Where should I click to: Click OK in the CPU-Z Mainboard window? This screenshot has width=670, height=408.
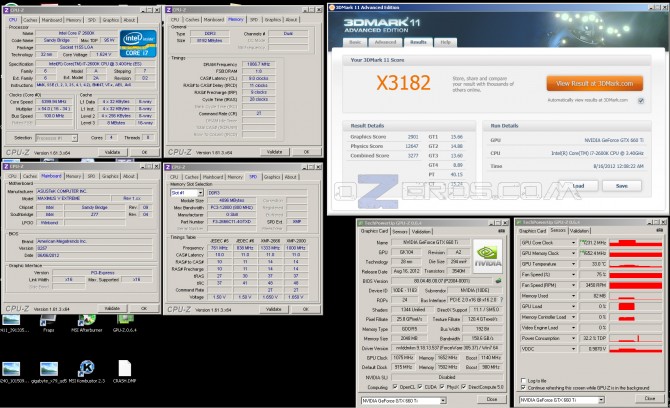pos(144,308)
